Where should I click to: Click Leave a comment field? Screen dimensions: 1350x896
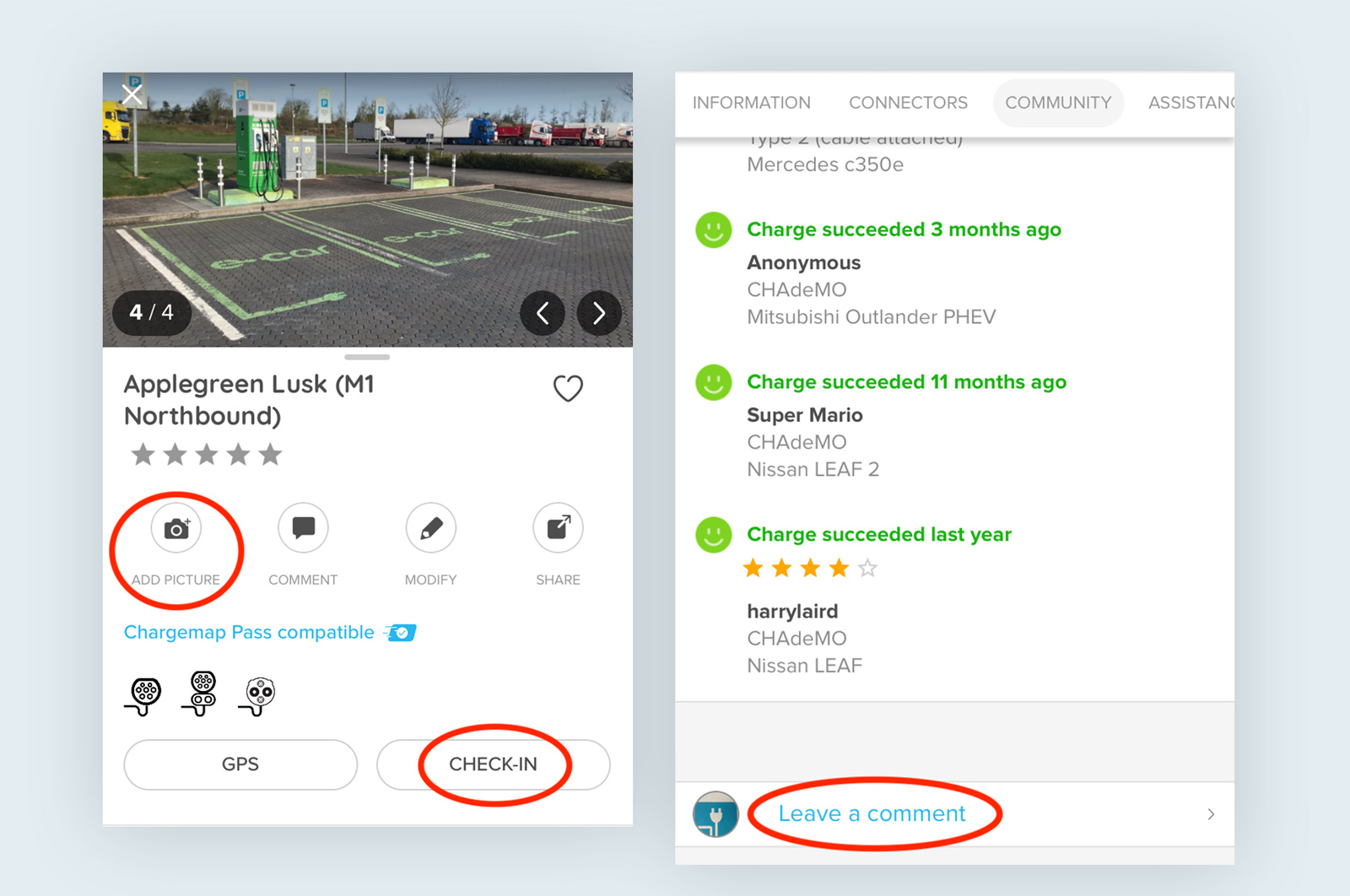954,814
